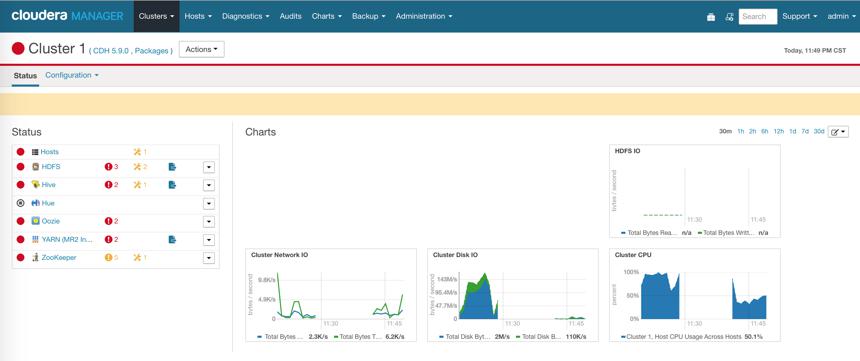
Task: Expand the HDFS service actions dropdown
Action: coord(208,167)
